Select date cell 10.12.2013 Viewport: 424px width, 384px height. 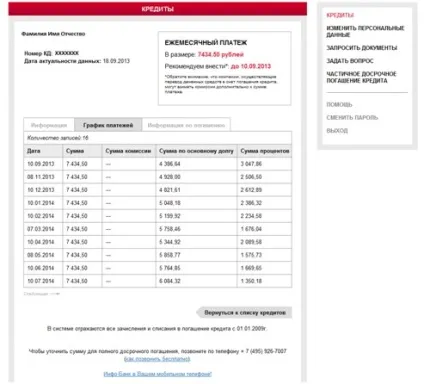pos(41,190)
